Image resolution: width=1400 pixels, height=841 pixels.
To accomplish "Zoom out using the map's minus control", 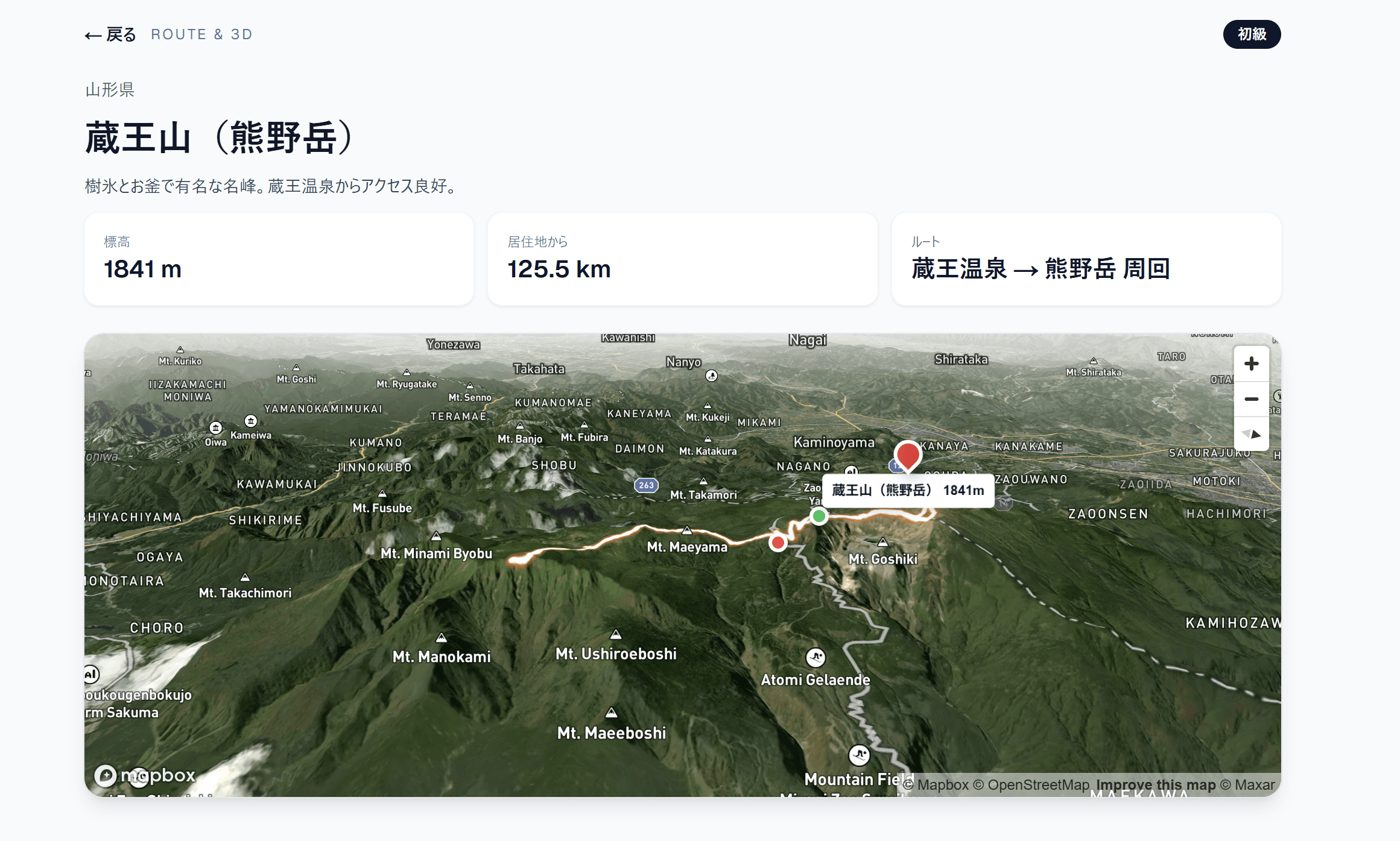I will [1251, 398].
